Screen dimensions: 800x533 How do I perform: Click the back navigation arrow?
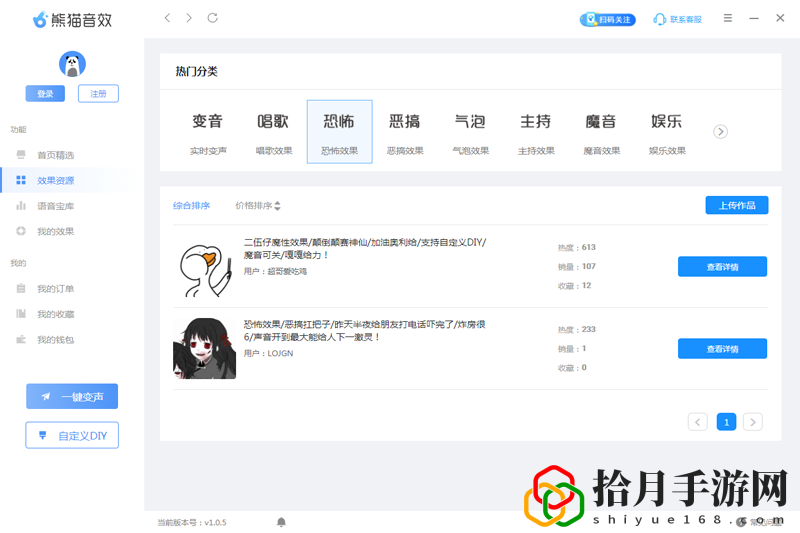pyautogui.click(x=167, y=18)
